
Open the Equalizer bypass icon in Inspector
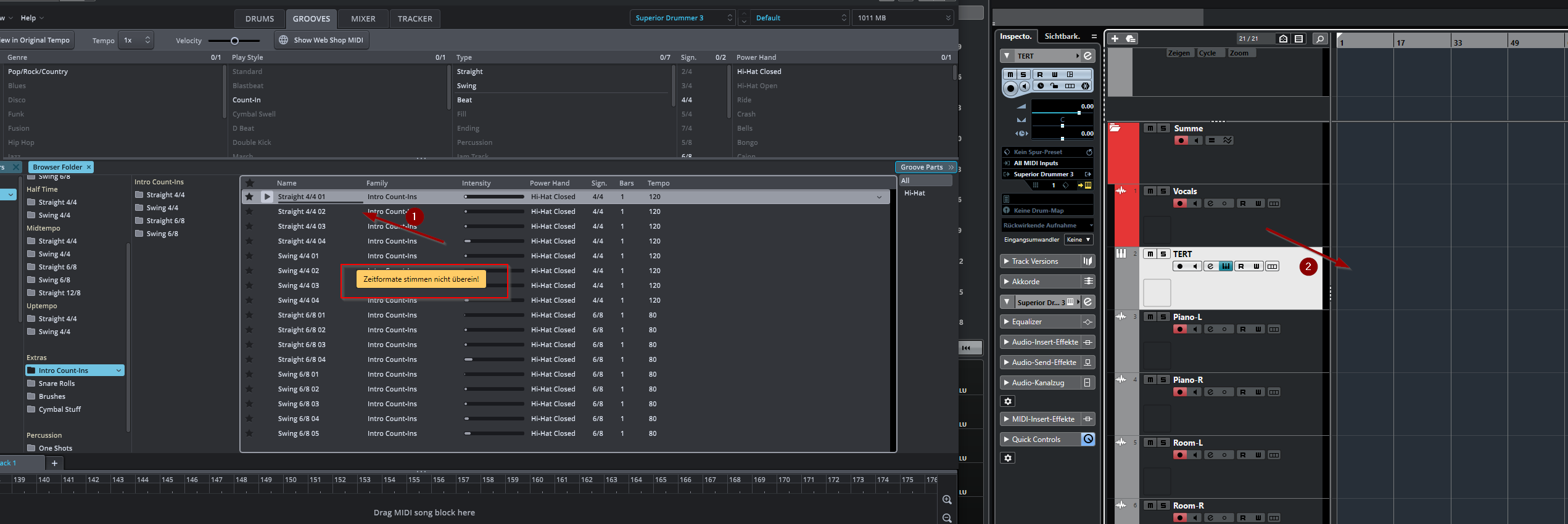(x=1088, y=322)
